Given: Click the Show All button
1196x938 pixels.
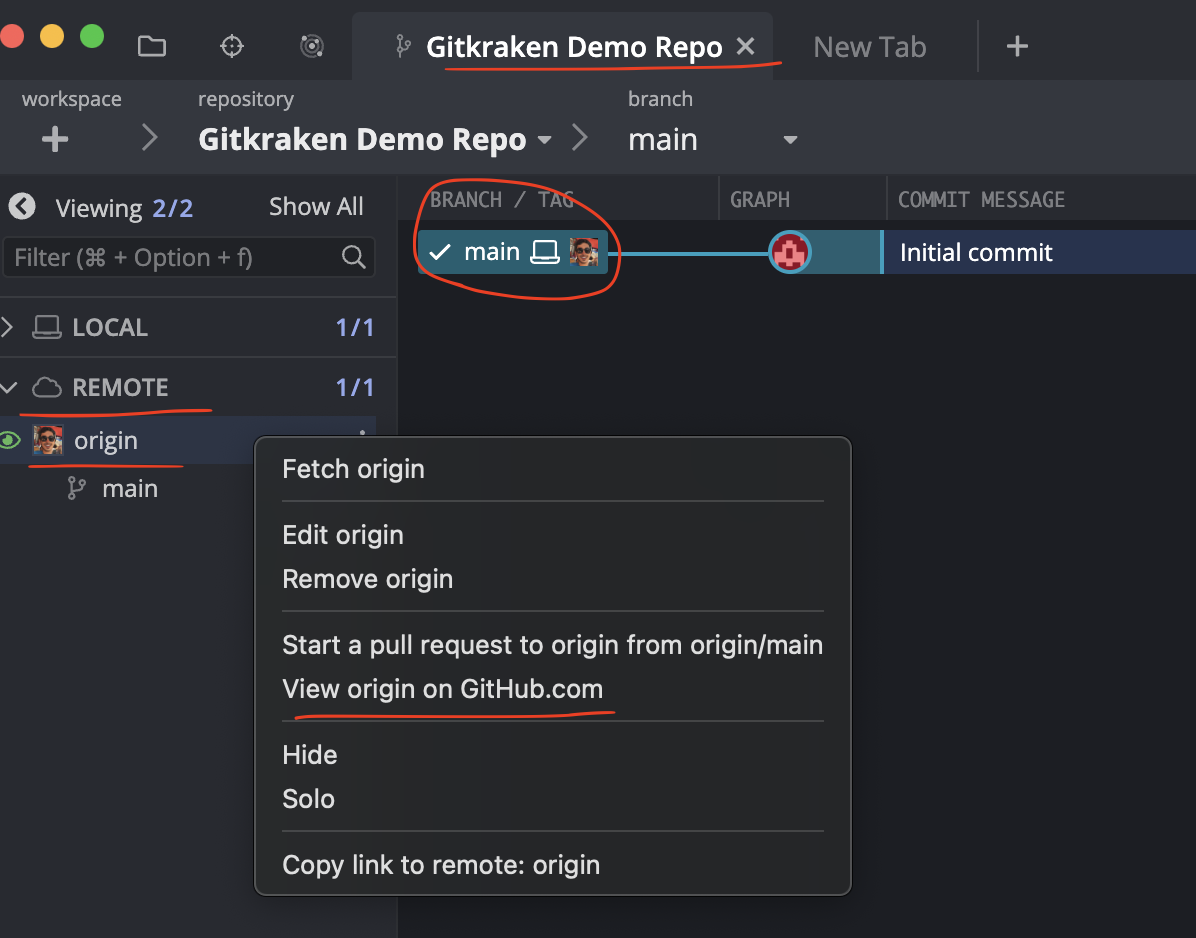Looking at the screenshot, I should (316, 207).
